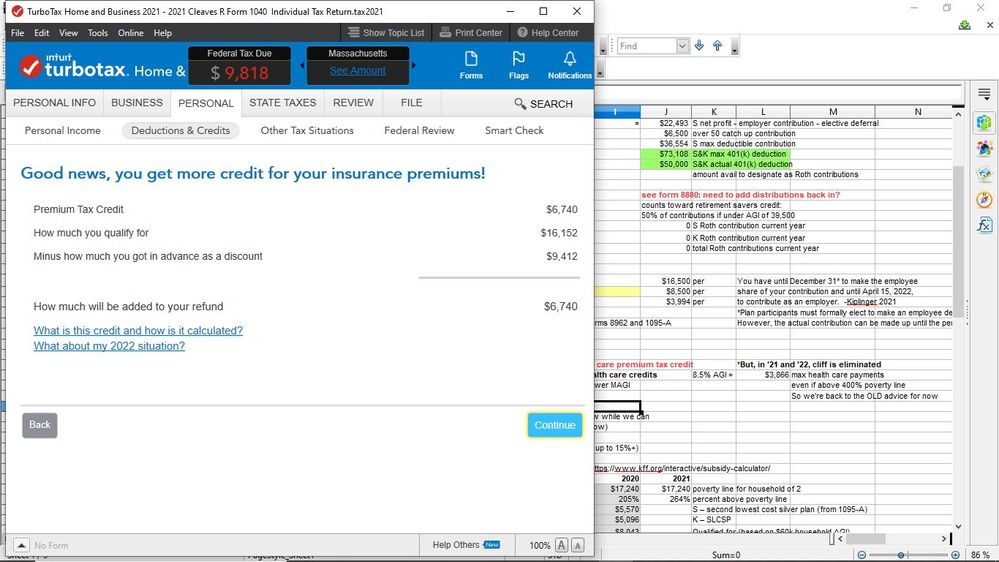Click the See Amount link for Massachusetts

(x=357, y=71)
